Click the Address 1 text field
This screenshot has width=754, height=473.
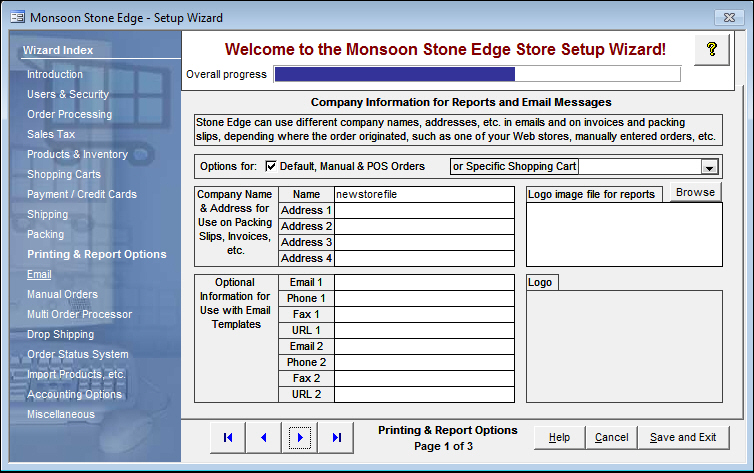426,210
